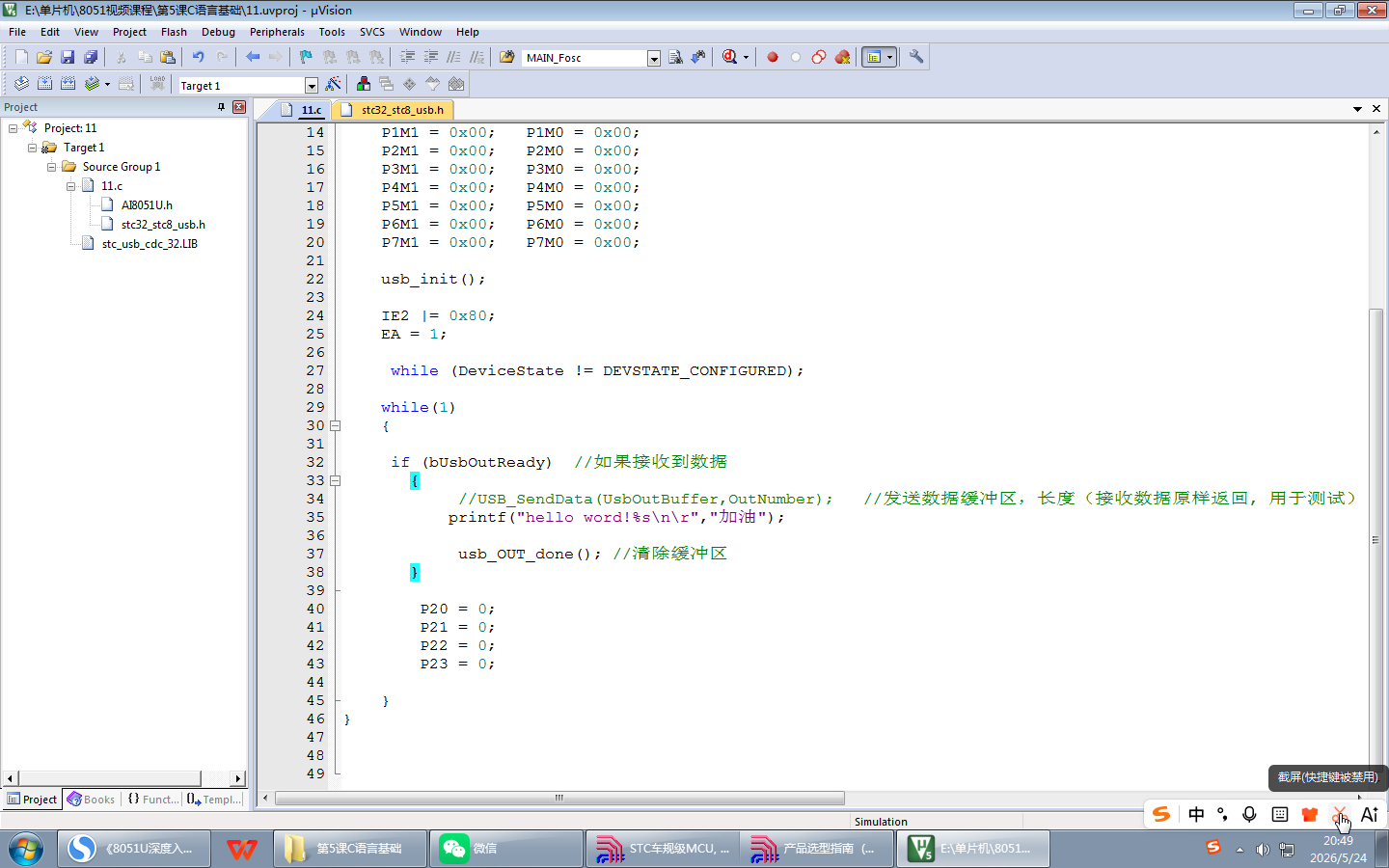Image resolution: width=1389 pixels, height=868 pixels.
Task: Fold code block at line 30
Action: point(336,425)
